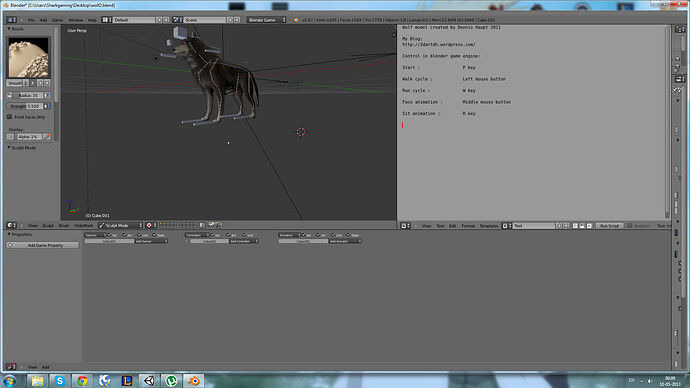Open the Blender Game engine dropdown
This screenshot has height=388, width=690.
point(267,20)
